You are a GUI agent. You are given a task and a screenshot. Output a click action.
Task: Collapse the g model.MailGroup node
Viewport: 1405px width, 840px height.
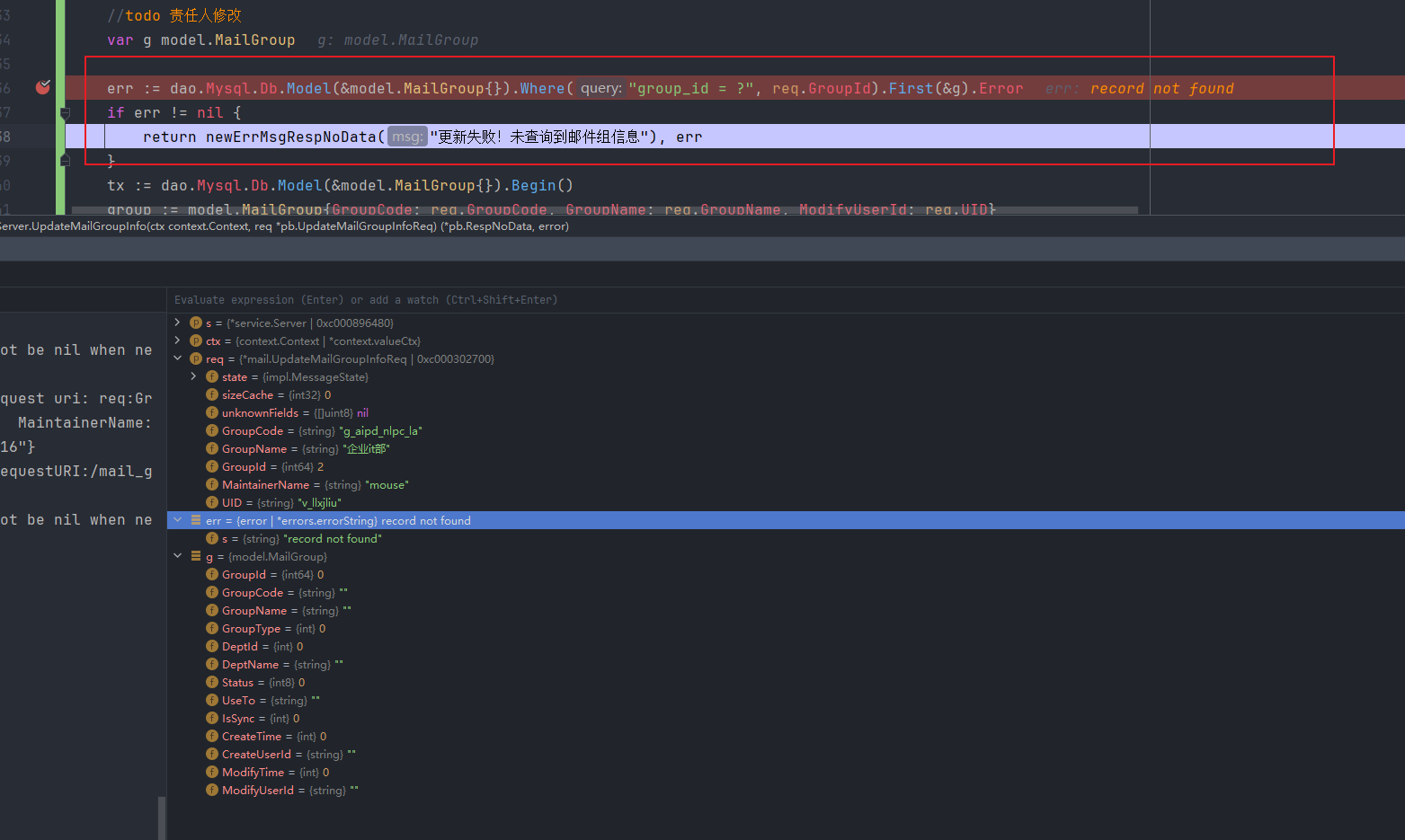click(x=177, y=556)
